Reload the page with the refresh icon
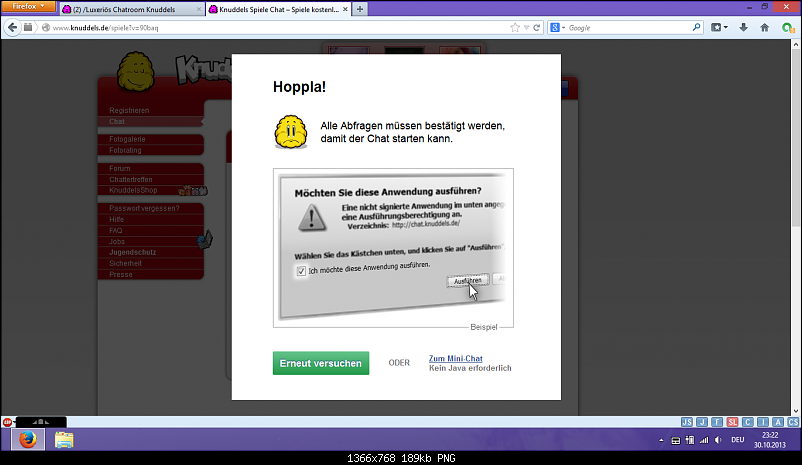This screenshot has height=465, width=802. [x=537, y=28]
